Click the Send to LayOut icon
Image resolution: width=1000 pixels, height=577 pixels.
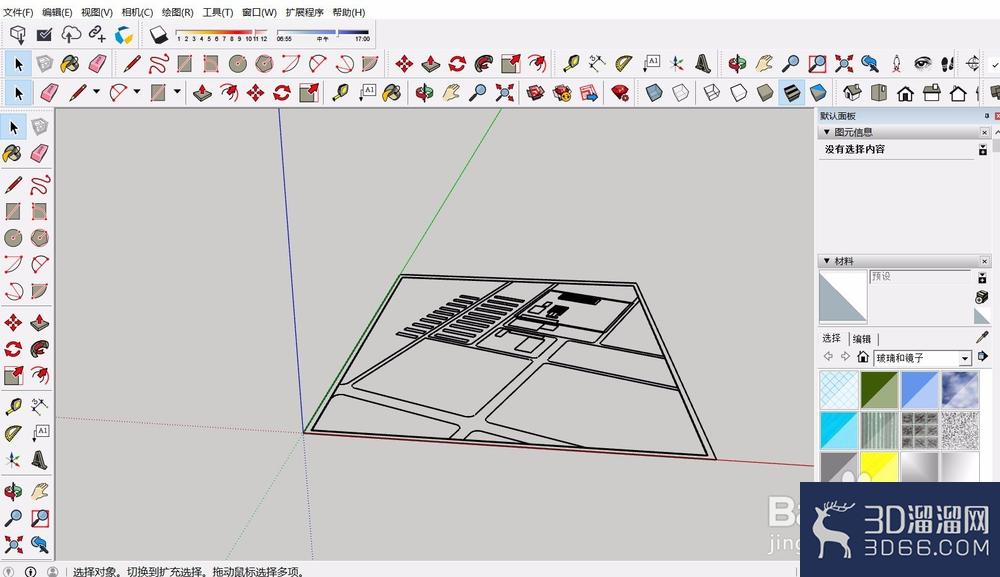pos(589,93)
